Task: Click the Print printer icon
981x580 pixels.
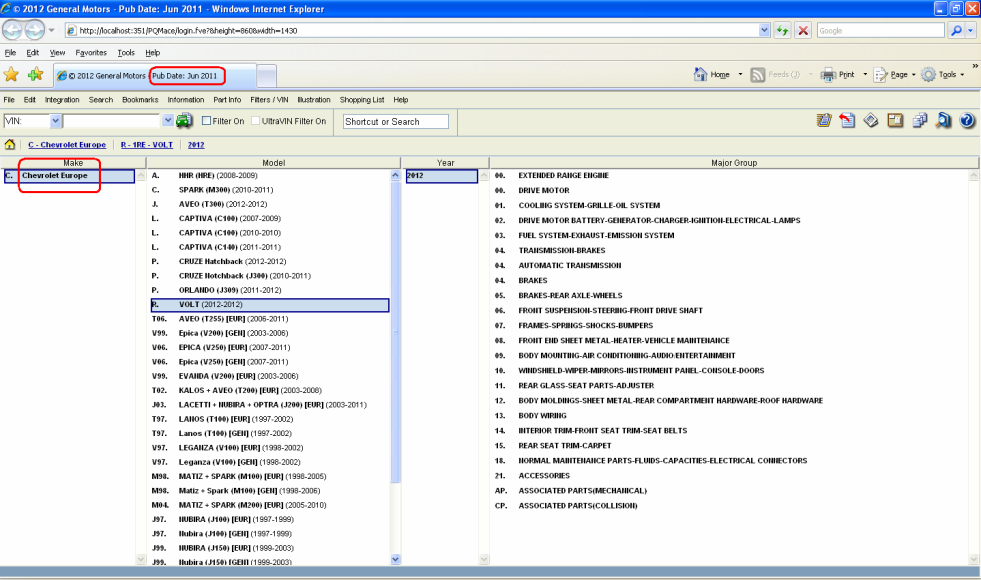Action: click(828, 74)
